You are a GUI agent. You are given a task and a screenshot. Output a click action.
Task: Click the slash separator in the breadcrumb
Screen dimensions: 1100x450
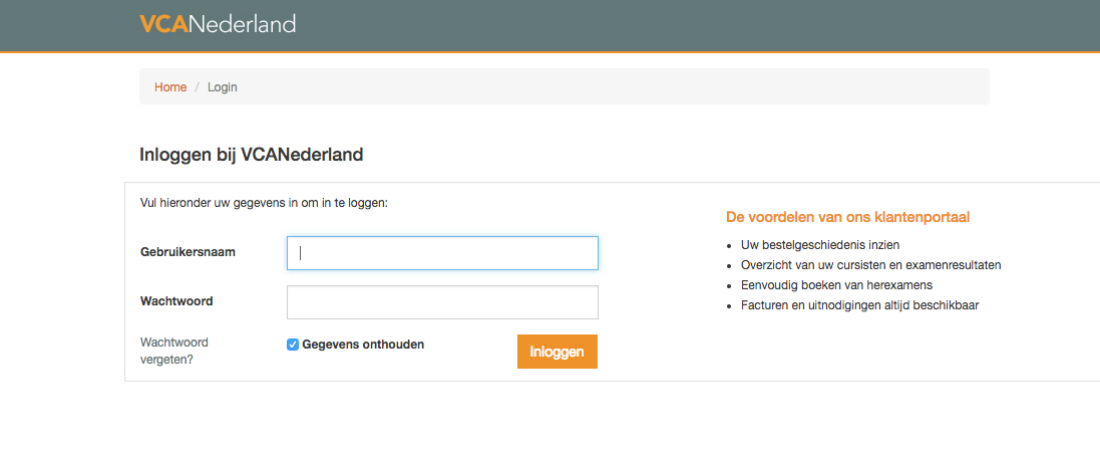197,87
